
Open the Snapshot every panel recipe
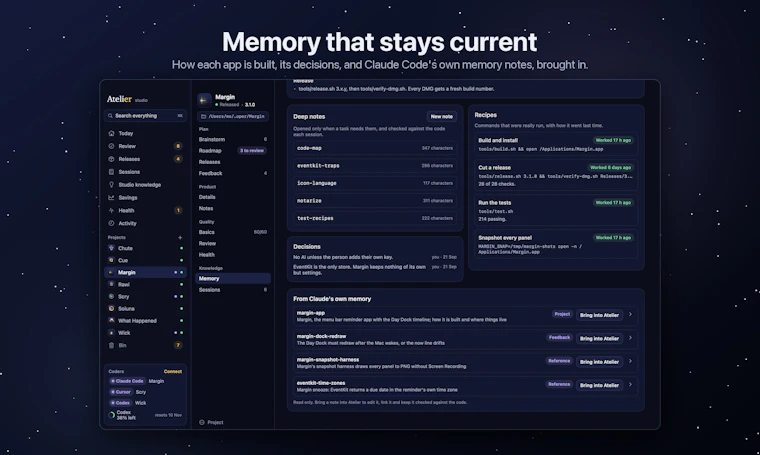[x=556, y=244]
